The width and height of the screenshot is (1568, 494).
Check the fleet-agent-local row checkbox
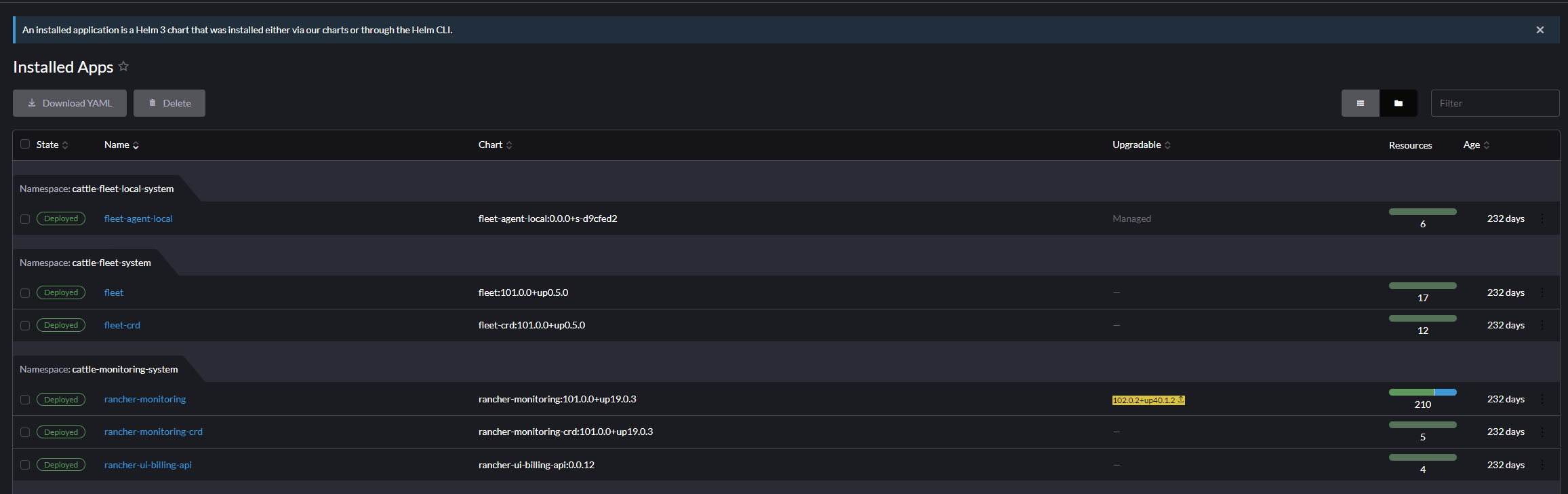25,219
